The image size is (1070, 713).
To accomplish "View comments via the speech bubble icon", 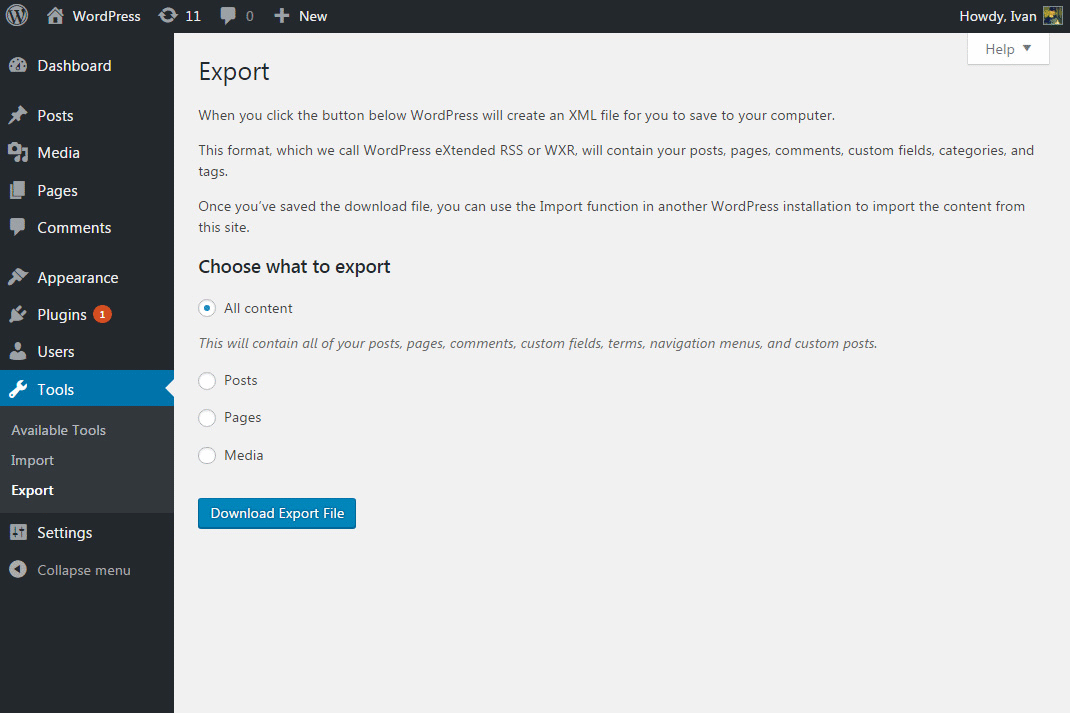I will click(x=236, y=15).
